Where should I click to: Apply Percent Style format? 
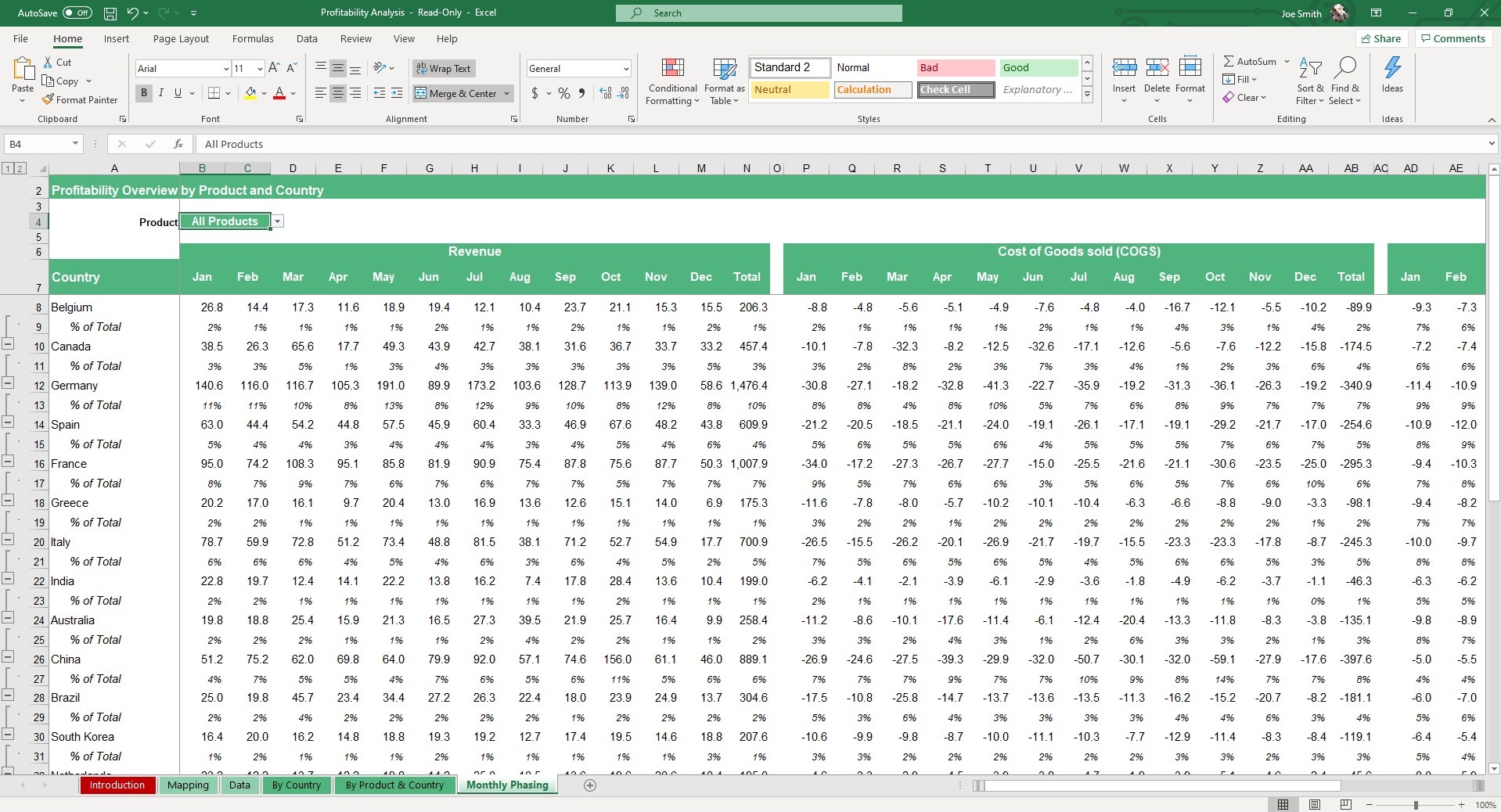tap(563, 94)
